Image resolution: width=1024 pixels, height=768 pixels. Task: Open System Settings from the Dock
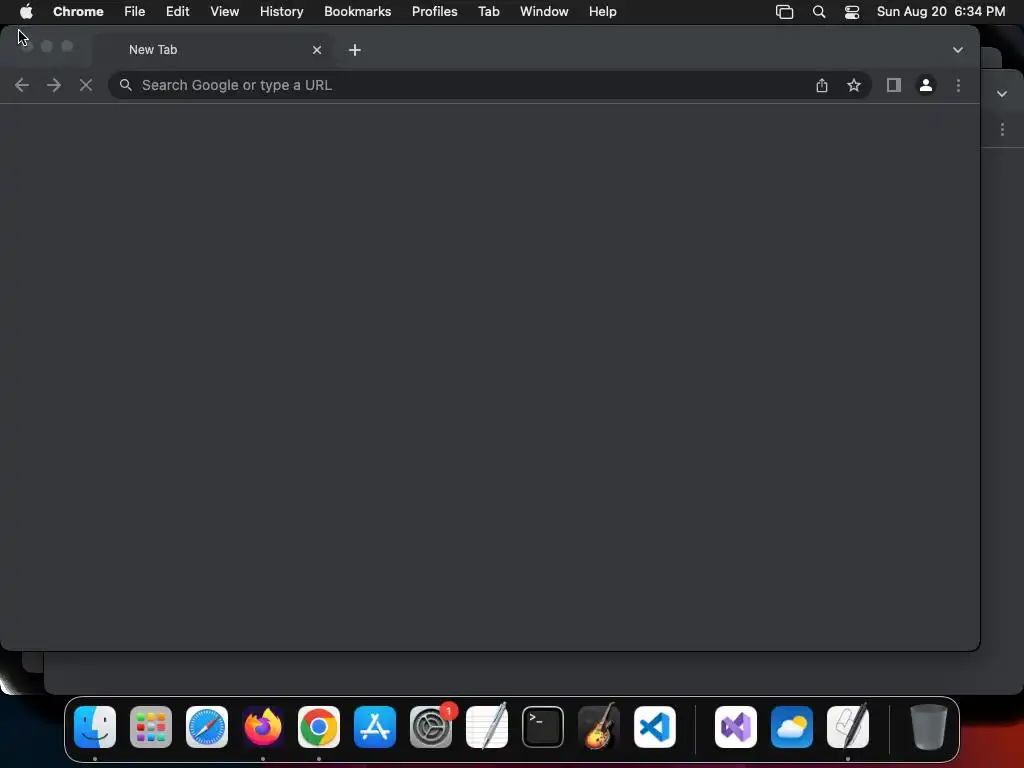click(x=431, y=727)
